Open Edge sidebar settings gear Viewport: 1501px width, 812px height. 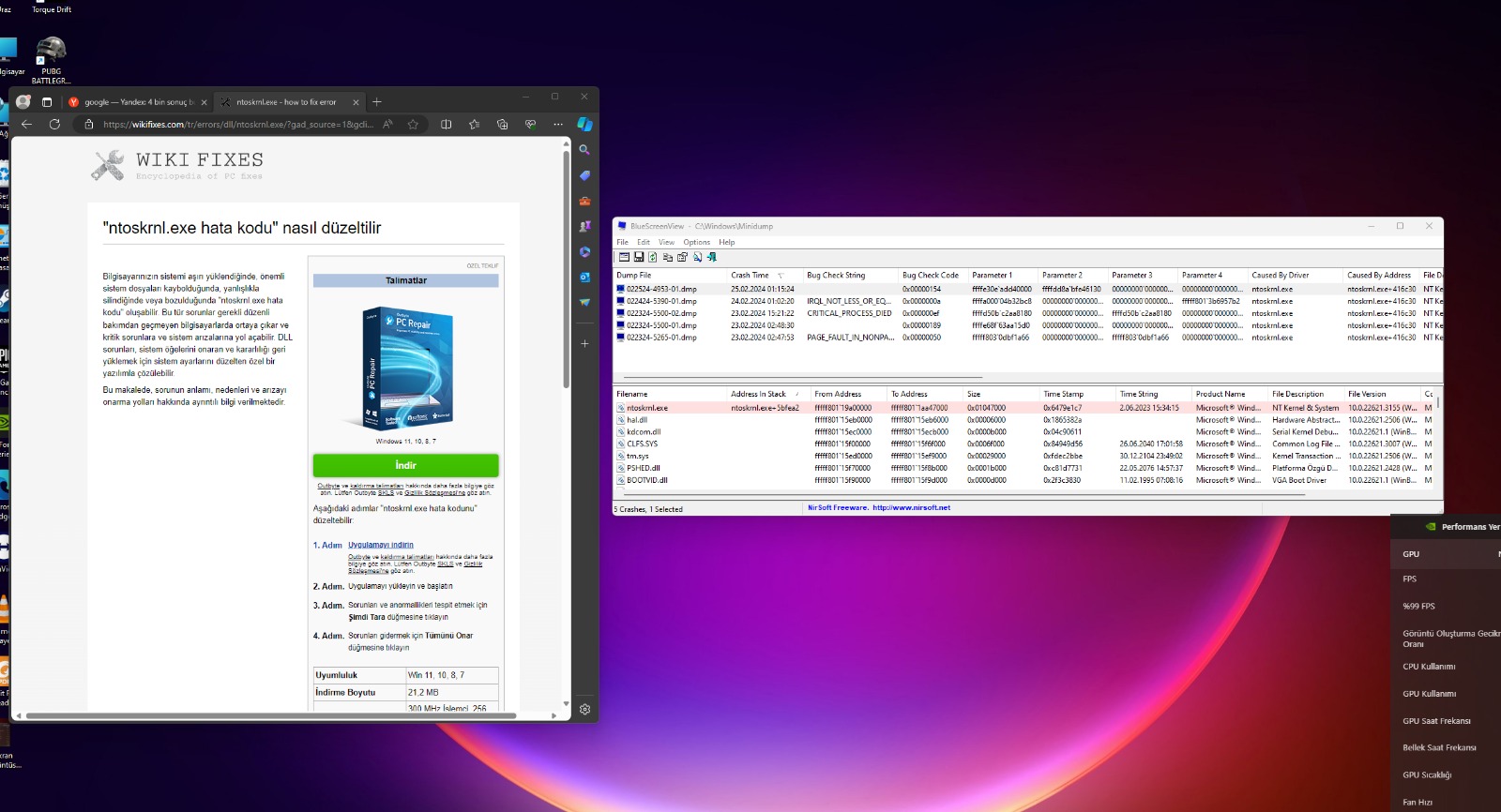584,710
